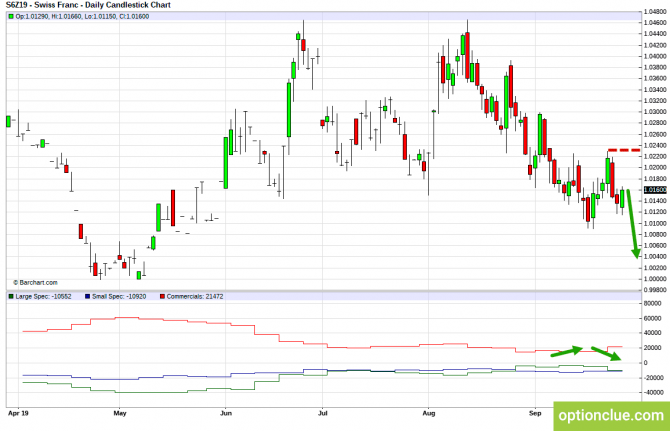Image resolution: width=670 pixels, height=431 pixels.
Task: Select the 'Lo:1.01150' low value text
Action: pyautogui.click(x=100, y=17)
